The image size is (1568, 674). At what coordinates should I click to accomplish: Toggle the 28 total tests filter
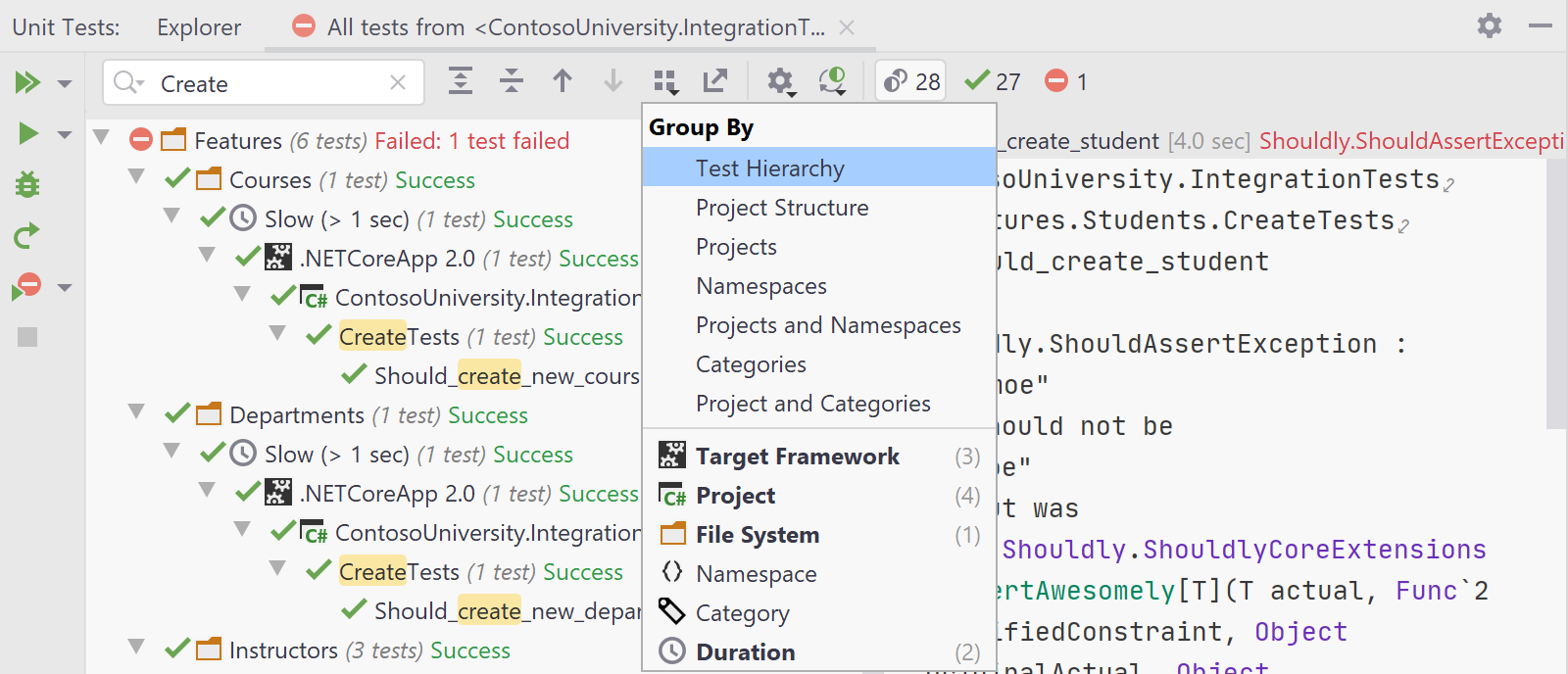(910, 81)
